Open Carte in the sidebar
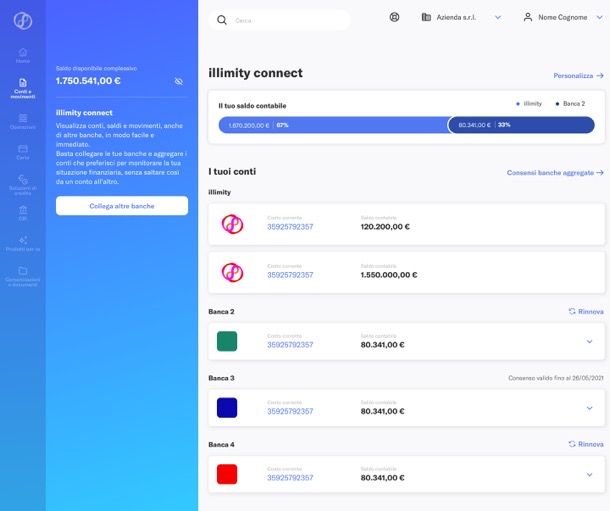Viewport: 610px width, 511px height. click(23, 152)
